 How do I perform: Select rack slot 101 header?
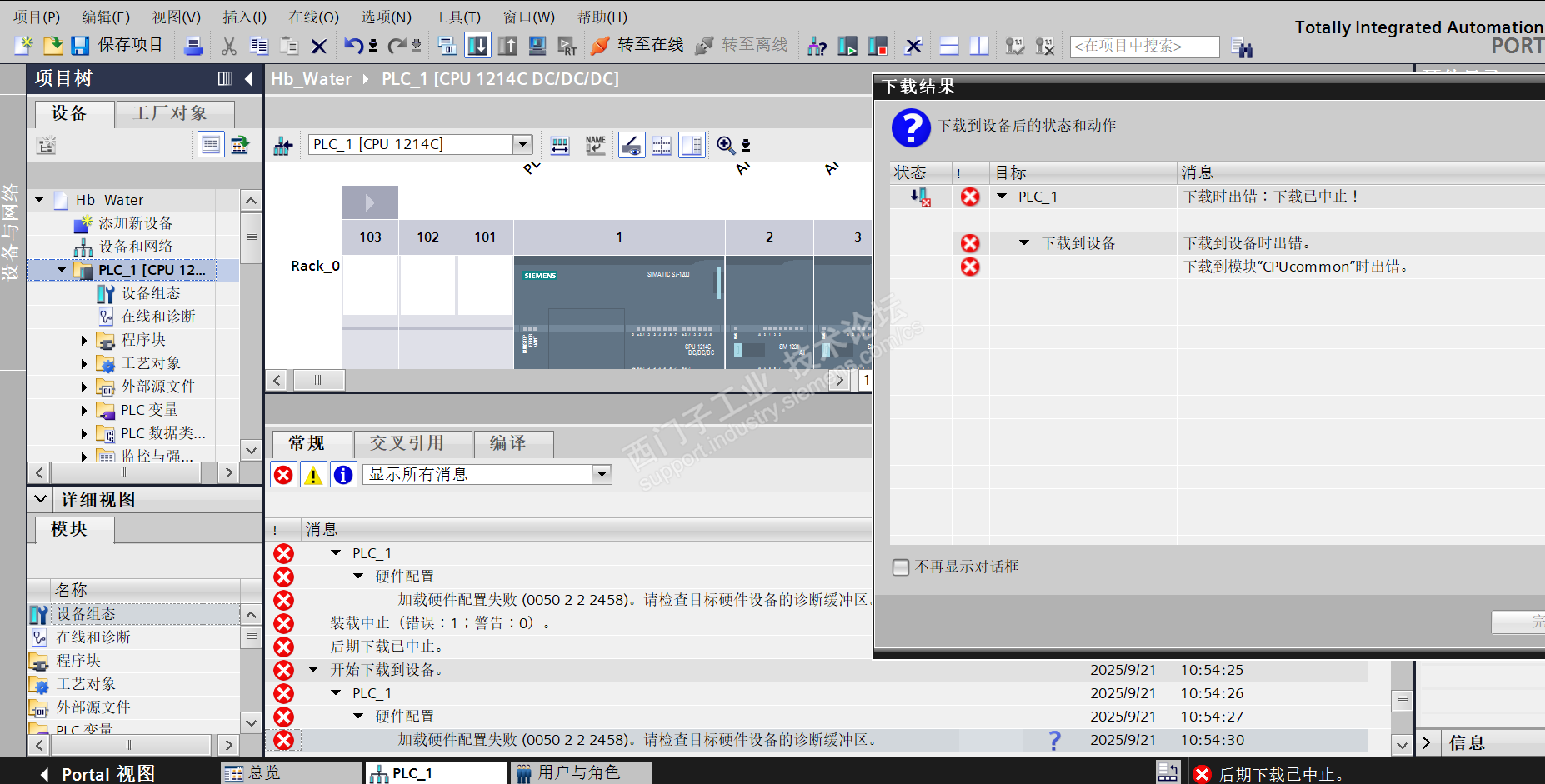point(485,237)
